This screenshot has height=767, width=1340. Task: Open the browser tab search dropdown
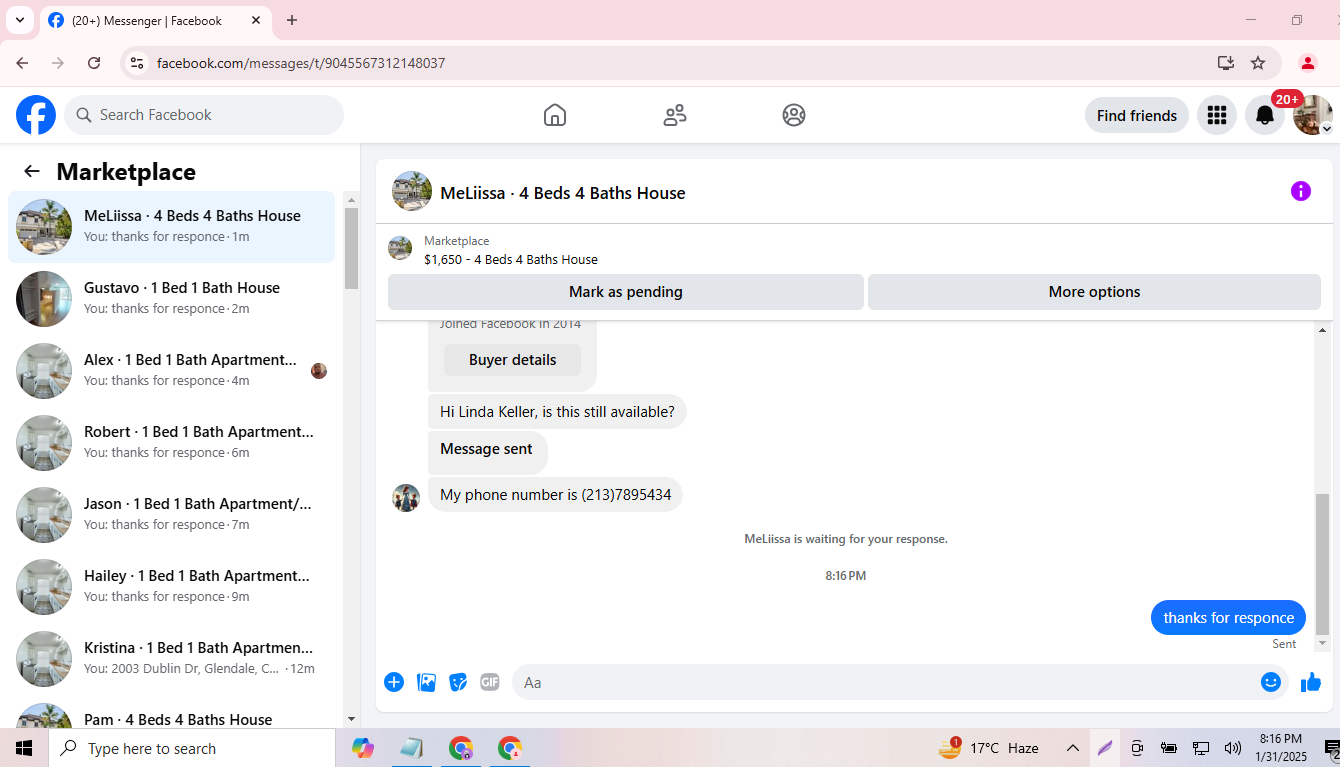pos(19,20)
